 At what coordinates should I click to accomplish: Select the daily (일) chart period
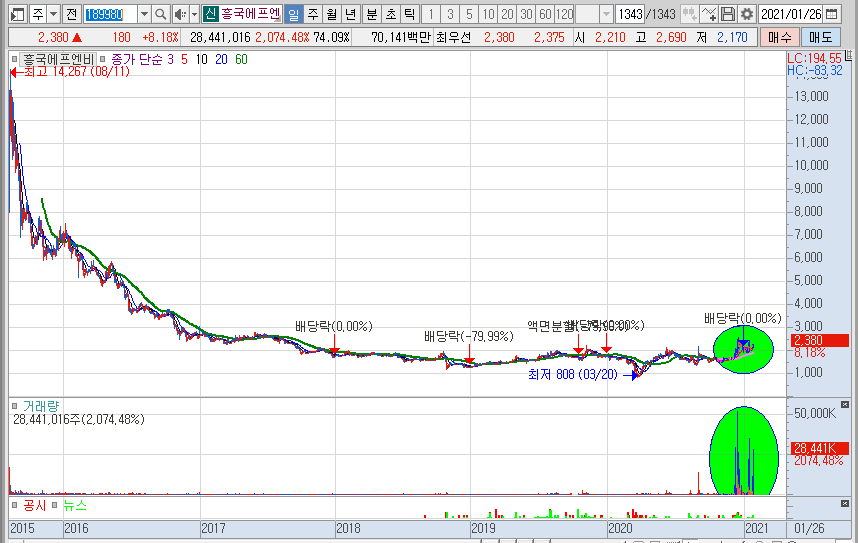tap(293, 14)
